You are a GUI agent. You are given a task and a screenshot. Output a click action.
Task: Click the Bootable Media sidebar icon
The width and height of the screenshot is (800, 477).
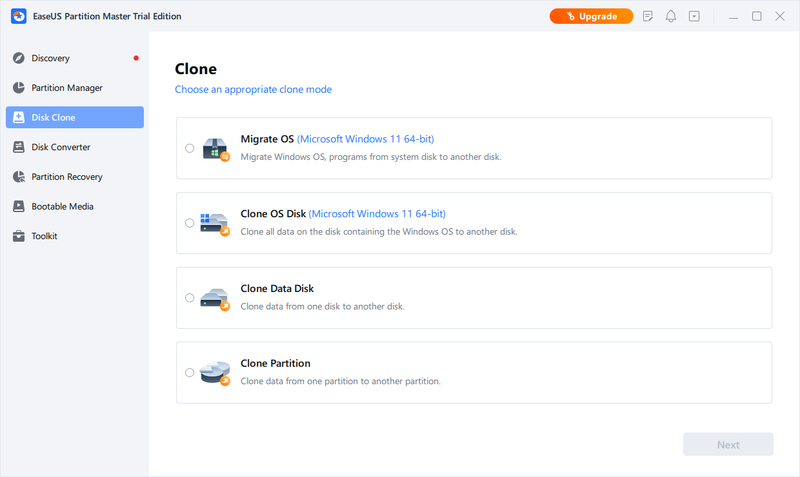18,206
